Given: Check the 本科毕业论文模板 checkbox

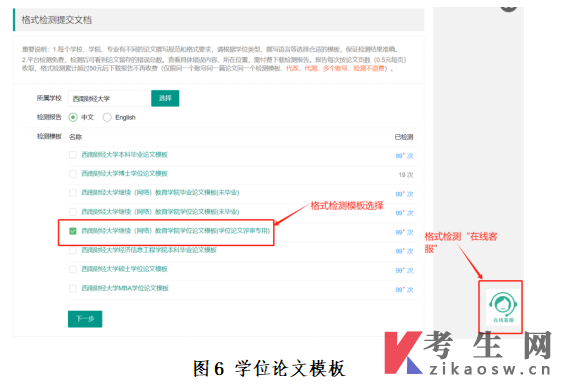Looking at the screenshot, I should [x=73, y=155].
